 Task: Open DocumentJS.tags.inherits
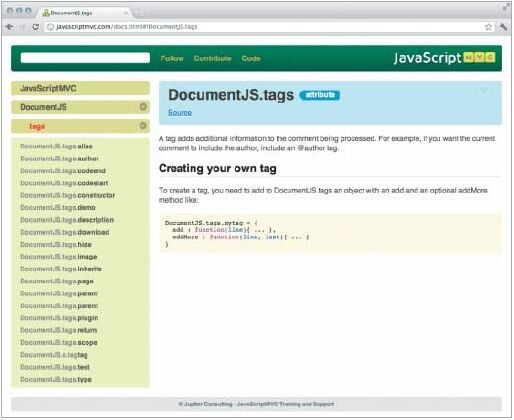[61, 269]
